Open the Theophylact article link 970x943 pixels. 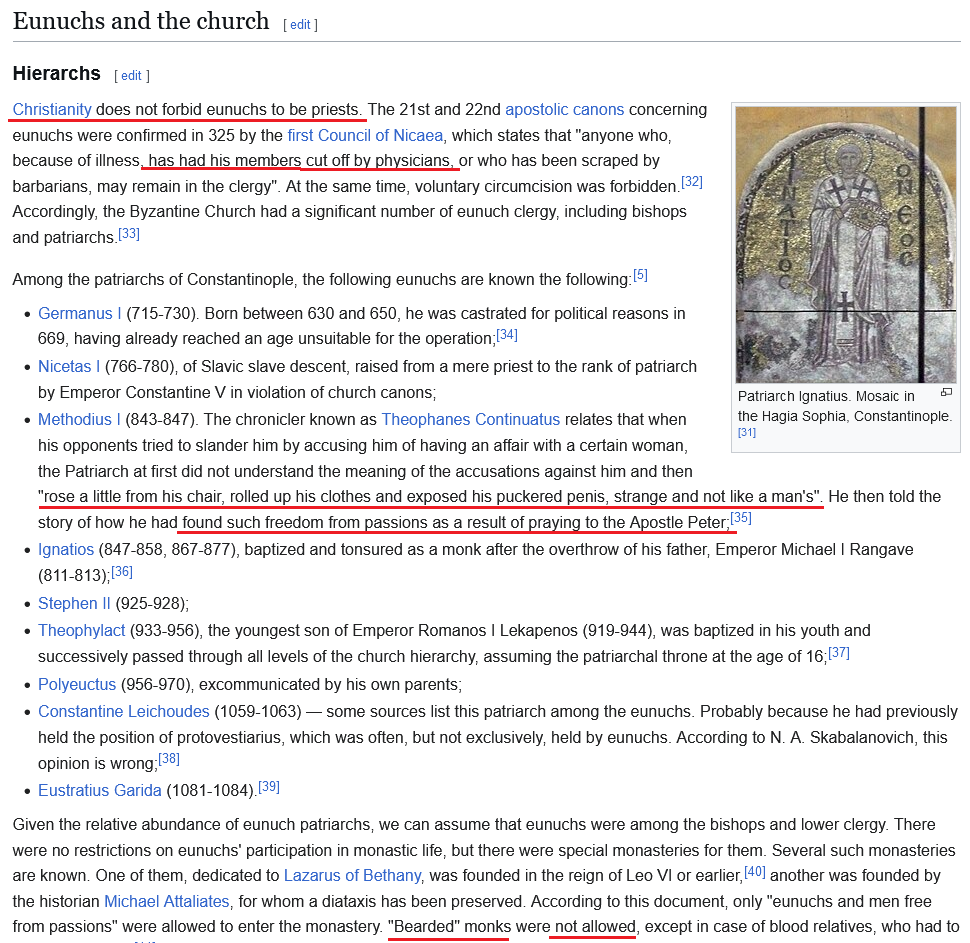pos(82,631)
